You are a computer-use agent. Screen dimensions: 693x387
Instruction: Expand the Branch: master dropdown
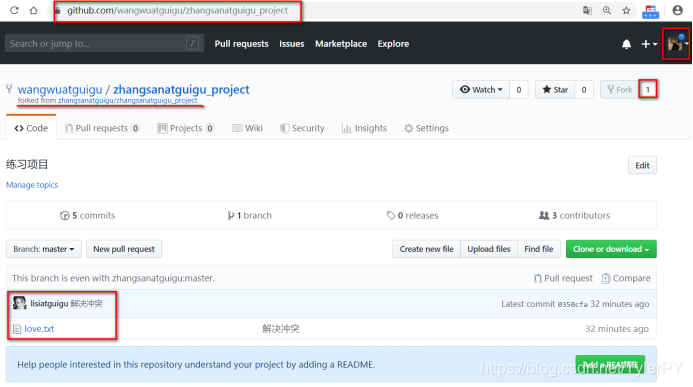coord(43,249)
